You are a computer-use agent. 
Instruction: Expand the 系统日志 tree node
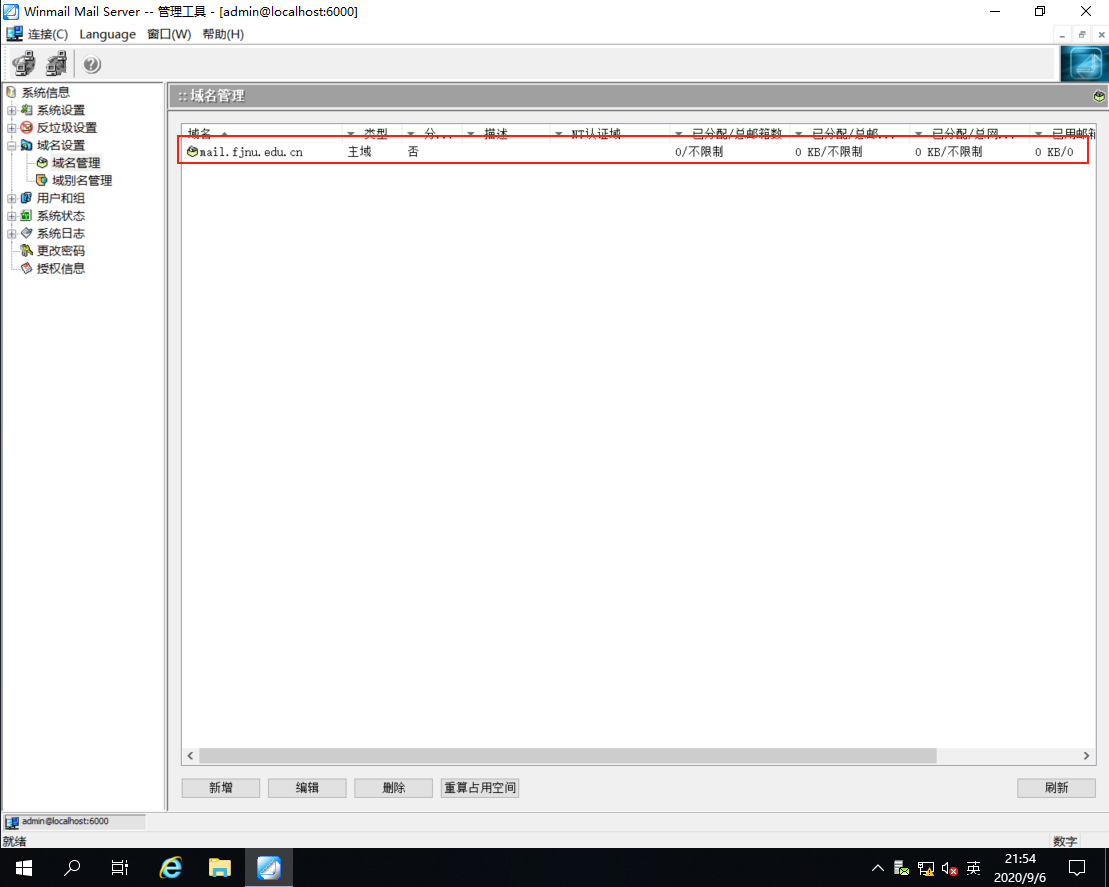point(12,233)
